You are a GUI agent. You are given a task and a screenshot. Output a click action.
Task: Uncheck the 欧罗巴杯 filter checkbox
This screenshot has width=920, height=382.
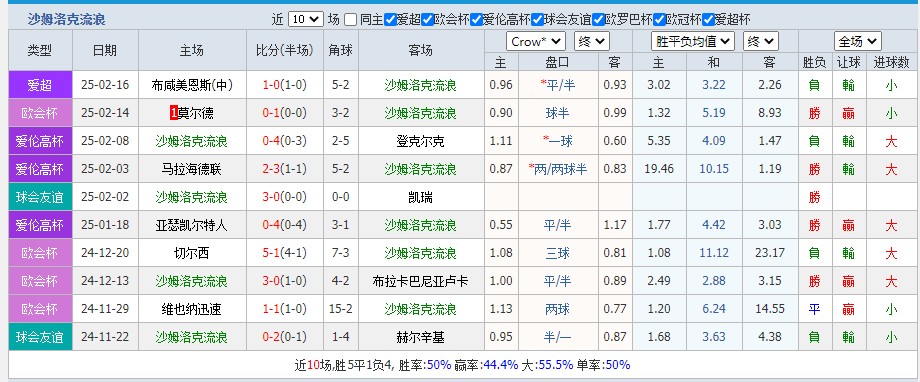click(x=598, y=19)
